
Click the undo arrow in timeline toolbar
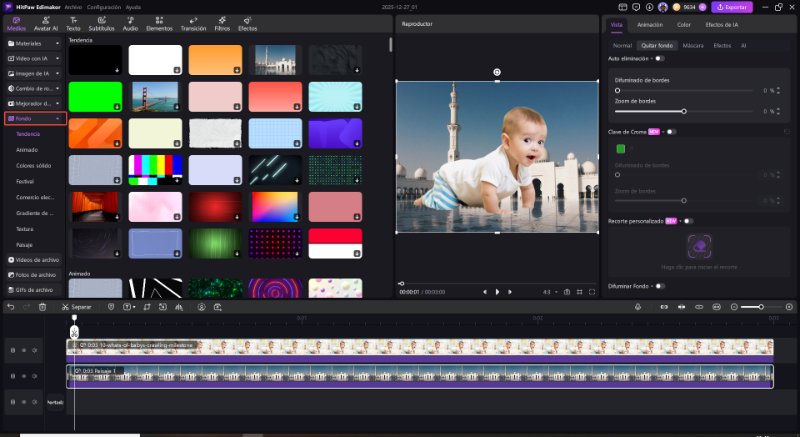pyautogui.click(x=10, y=307)
